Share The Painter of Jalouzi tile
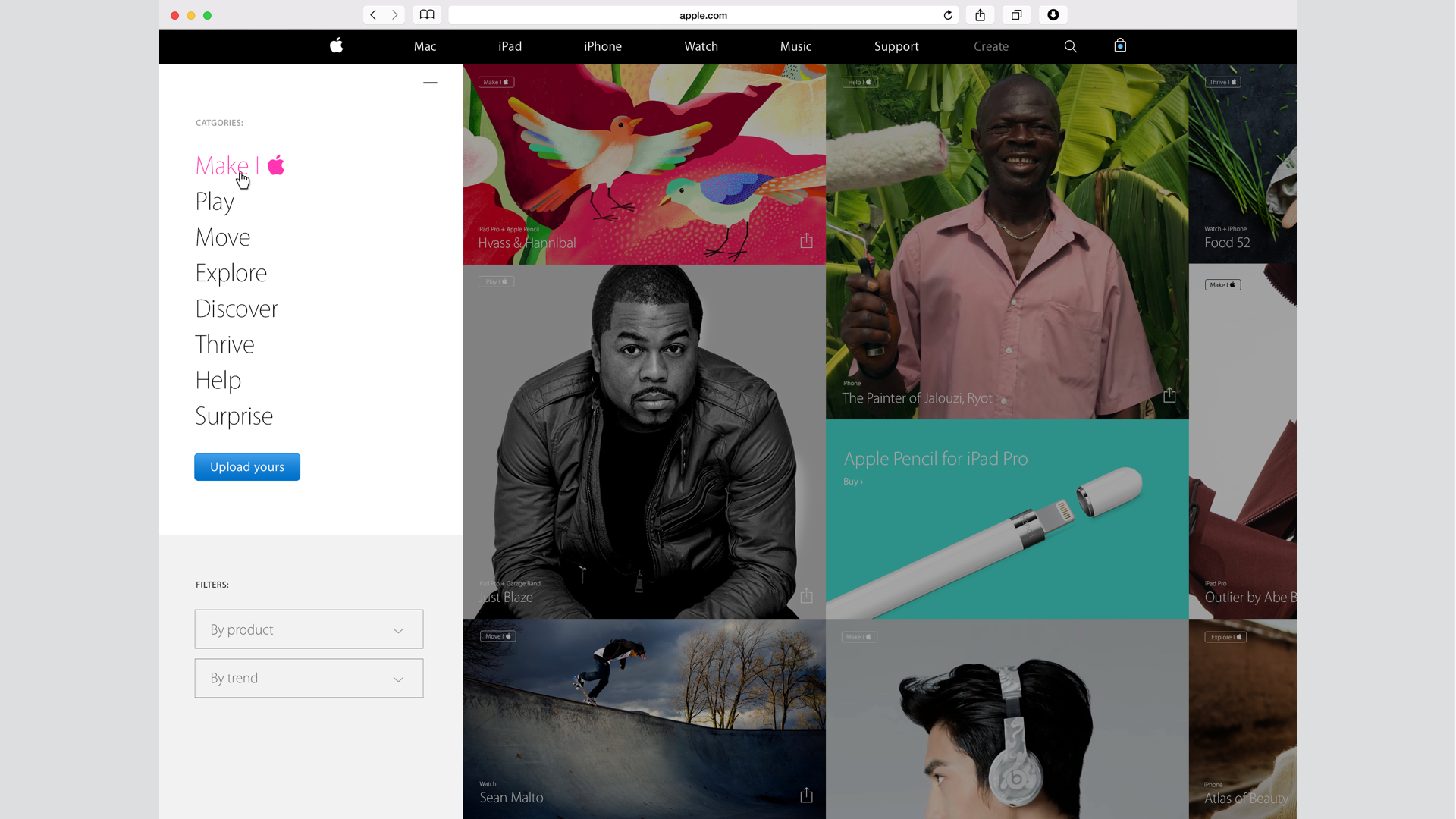 (1169, 395)
